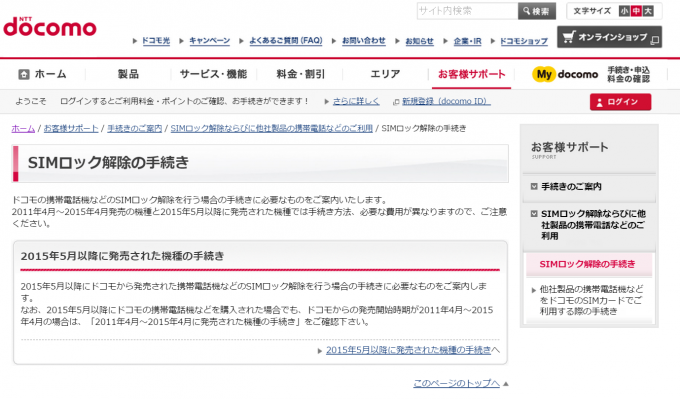Click このページのトップへ link
This screenshot has height=399, width=680.
click(x=456, y=383)
